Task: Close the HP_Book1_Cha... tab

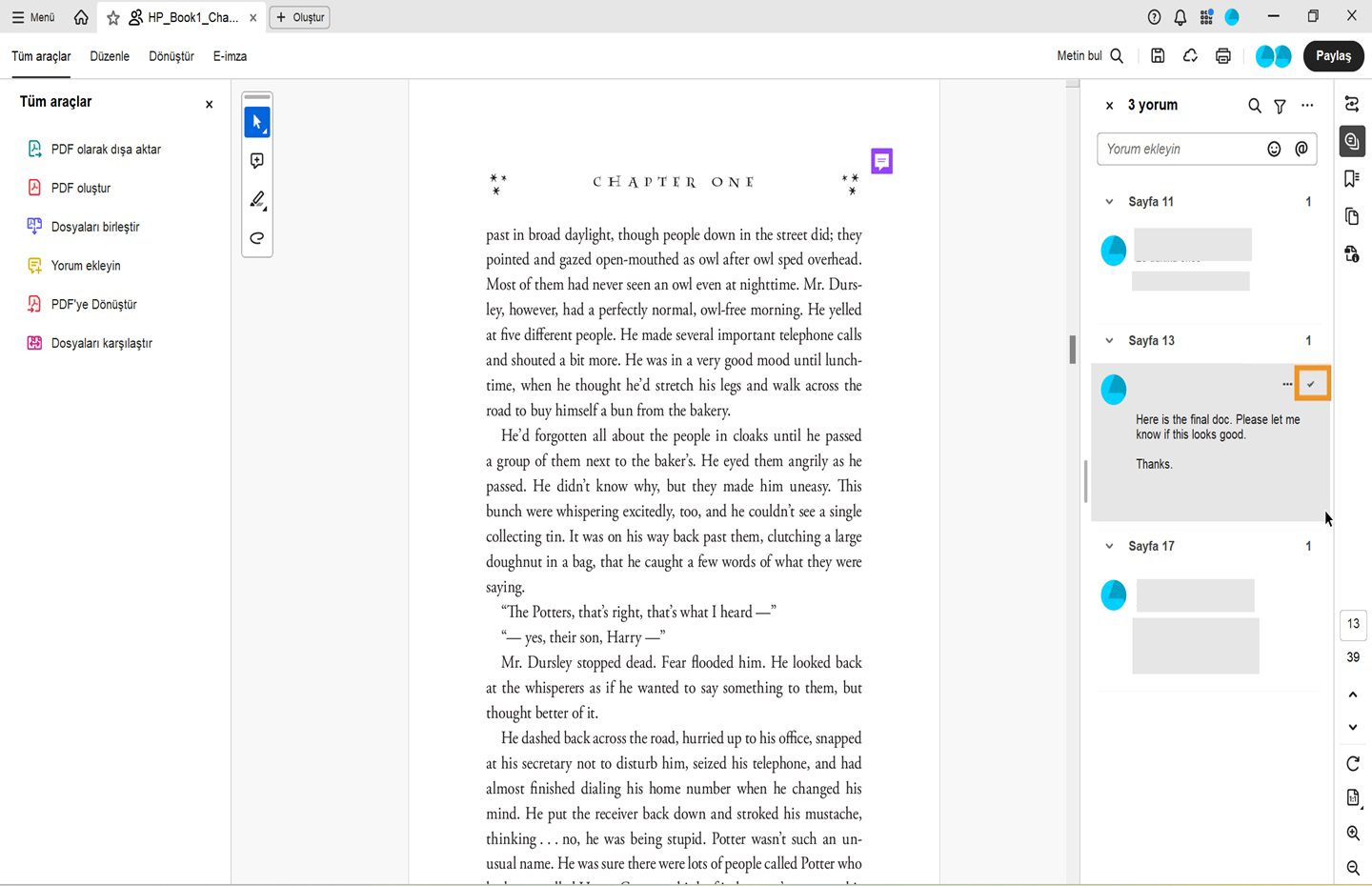Action: tap(253, 17)
